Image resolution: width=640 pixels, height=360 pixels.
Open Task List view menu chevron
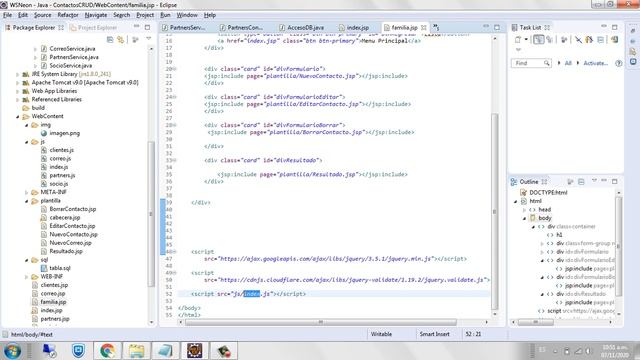coord(518,49)
